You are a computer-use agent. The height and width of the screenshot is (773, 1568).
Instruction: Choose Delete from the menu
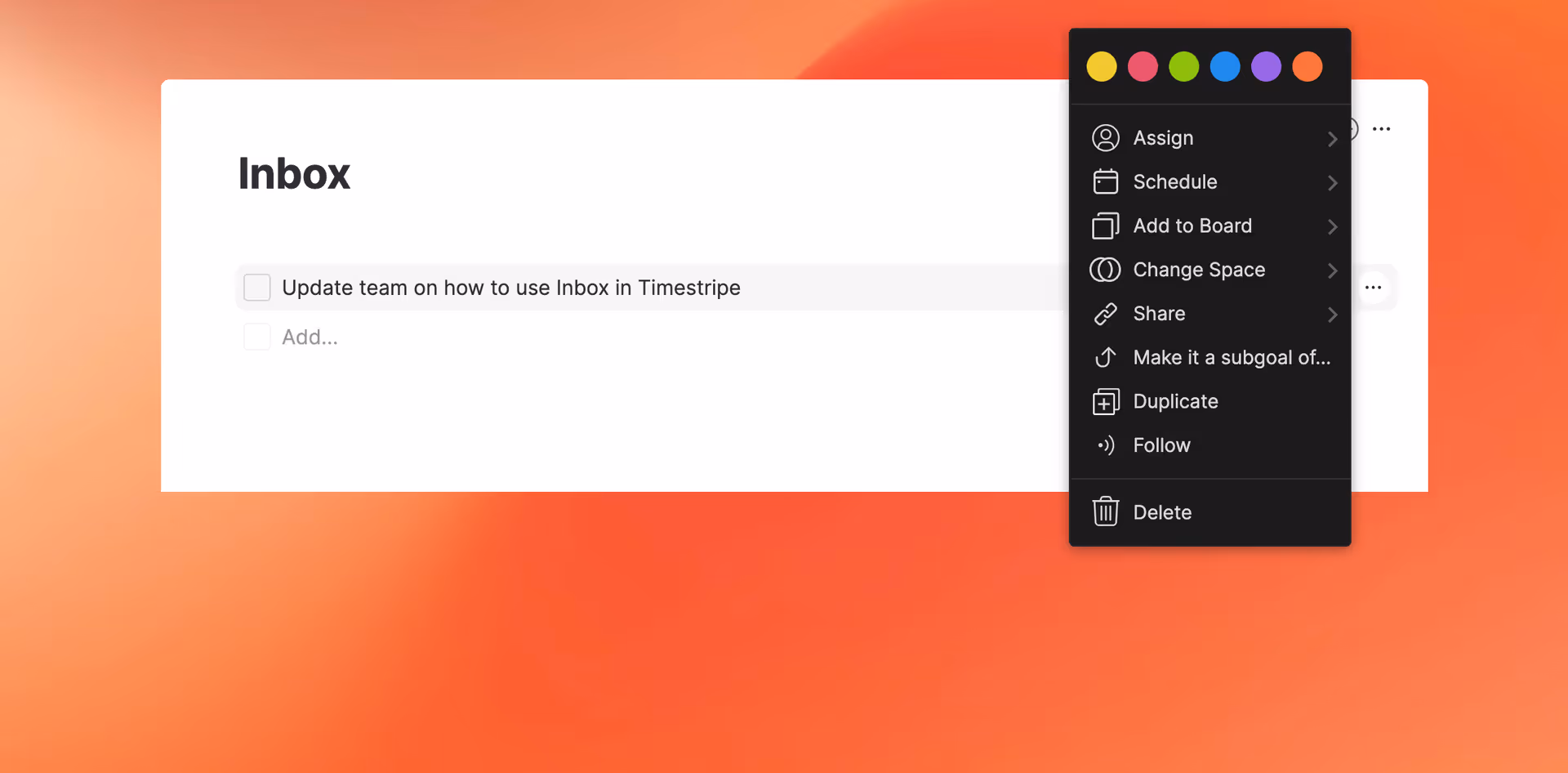click(1163, 512)
